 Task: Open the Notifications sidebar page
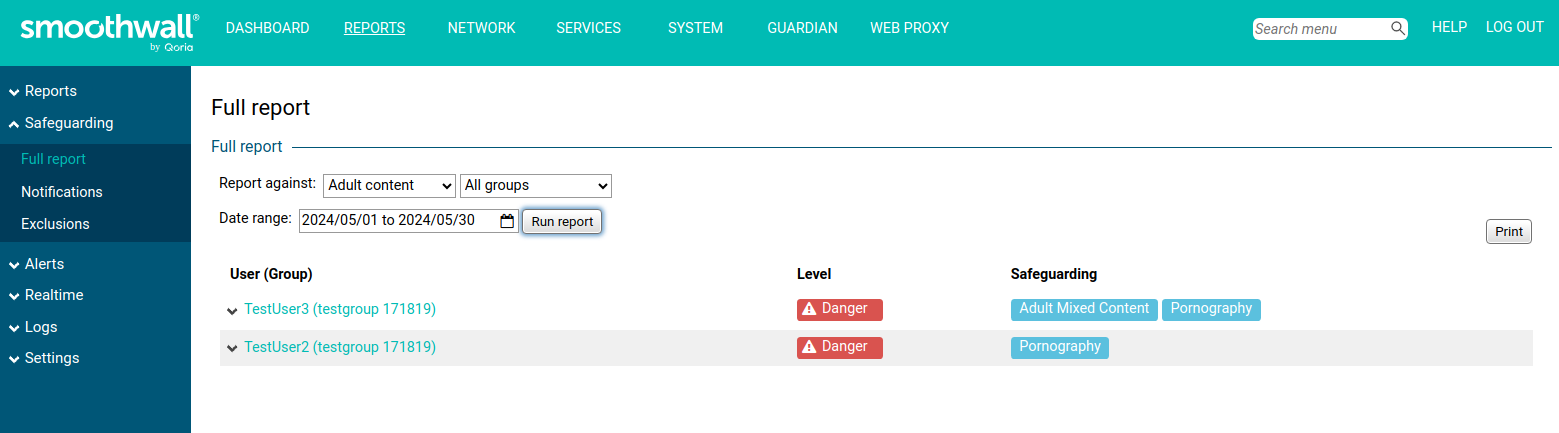pos(62,192)
